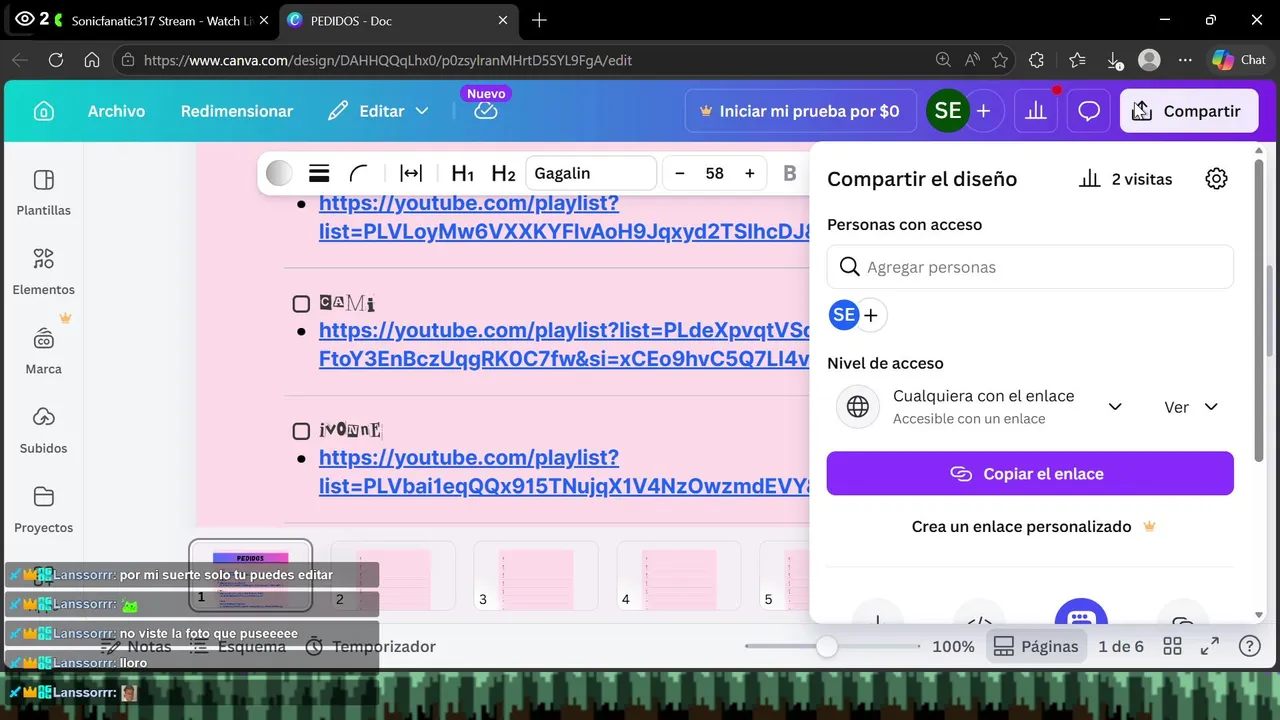Enter fullscreen with expand arrows icon

(1209, 647)
